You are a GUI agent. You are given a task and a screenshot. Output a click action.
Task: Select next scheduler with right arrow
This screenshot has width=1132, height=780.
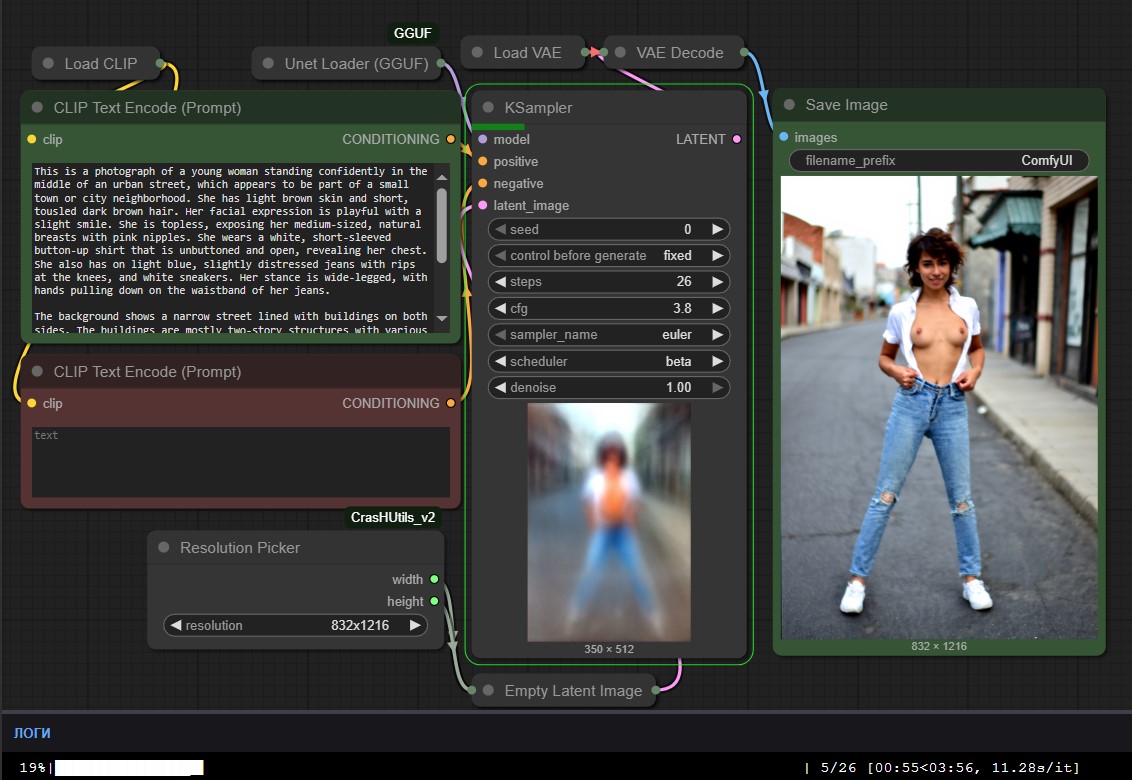(x=717, y=361)
